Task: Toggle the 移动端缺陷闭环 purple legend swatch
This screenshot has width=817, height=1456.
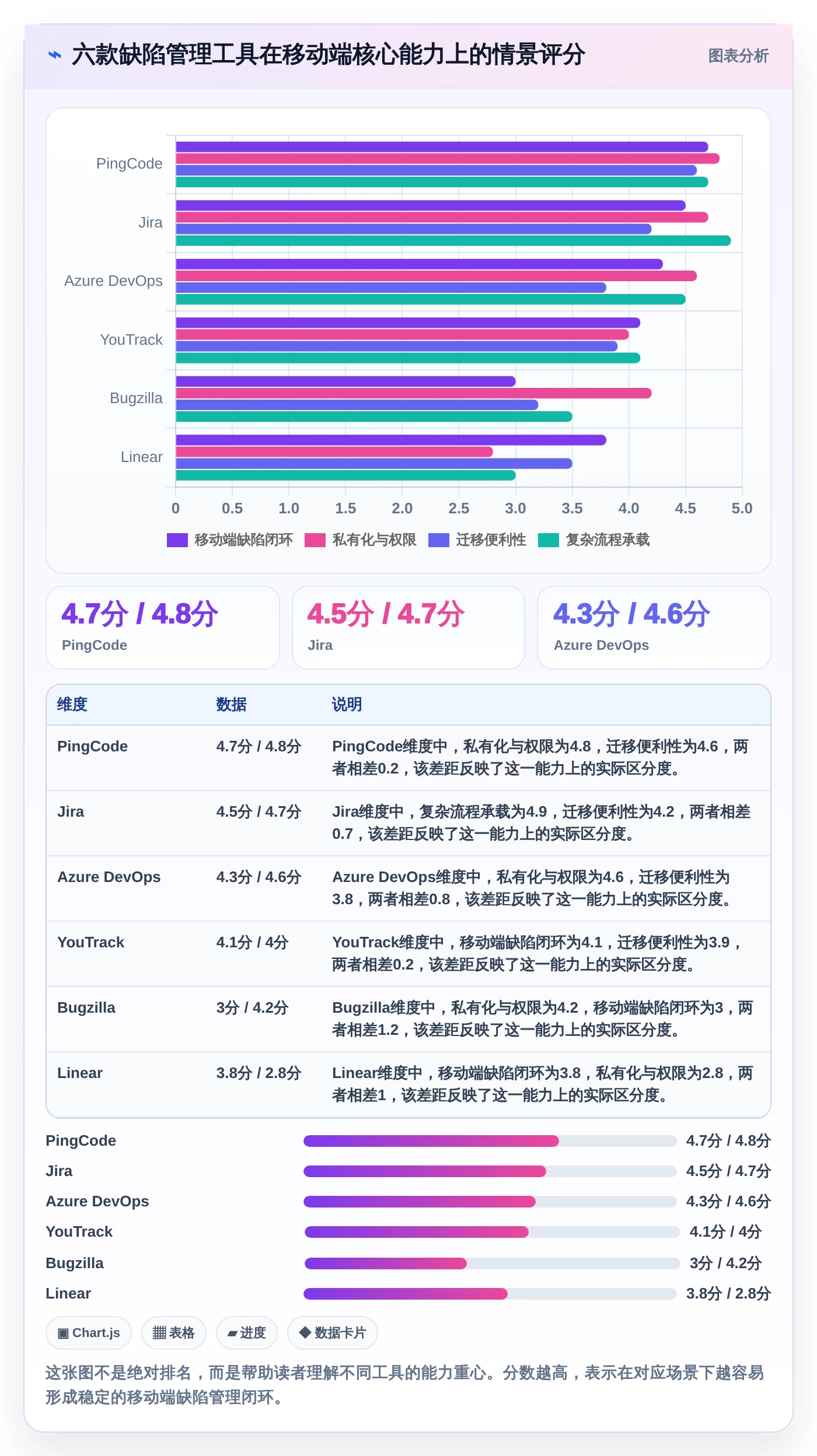Action: click(x=177, y=540)
